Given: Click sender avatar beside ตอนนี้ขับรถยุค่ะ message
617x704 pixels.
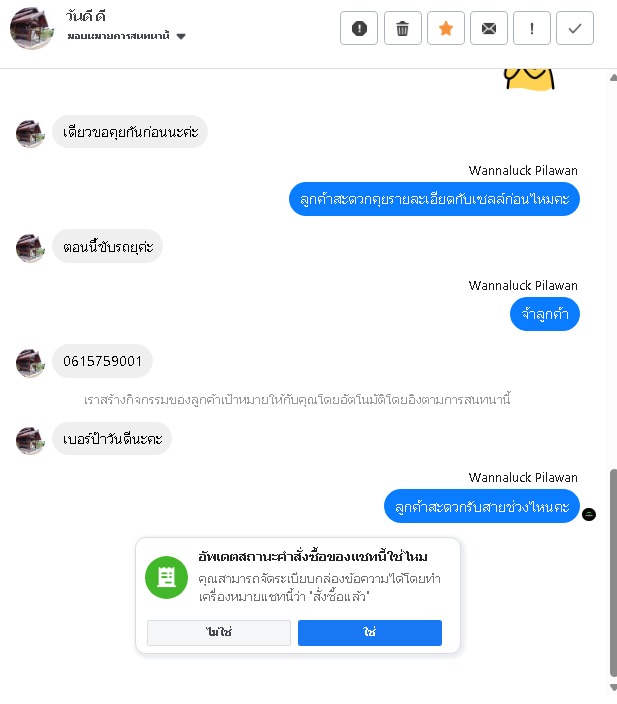Looking at the screenshot, I should 30,248.
